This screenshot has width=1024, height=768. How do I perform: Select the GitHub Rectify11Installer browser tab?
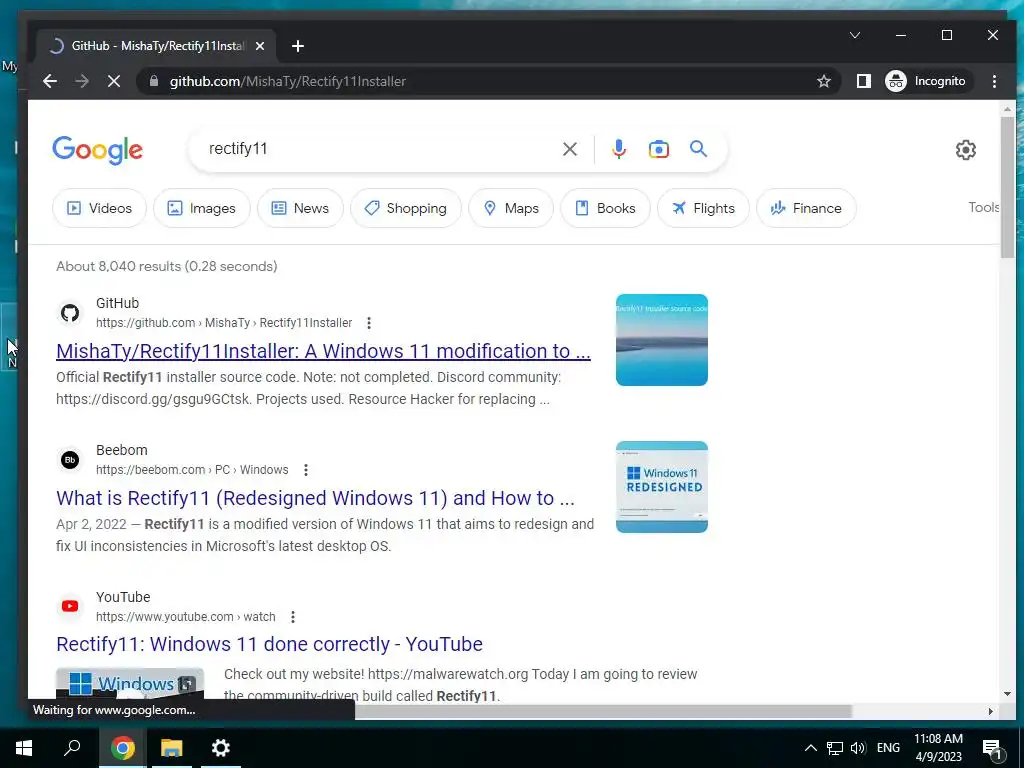point(157,46)
